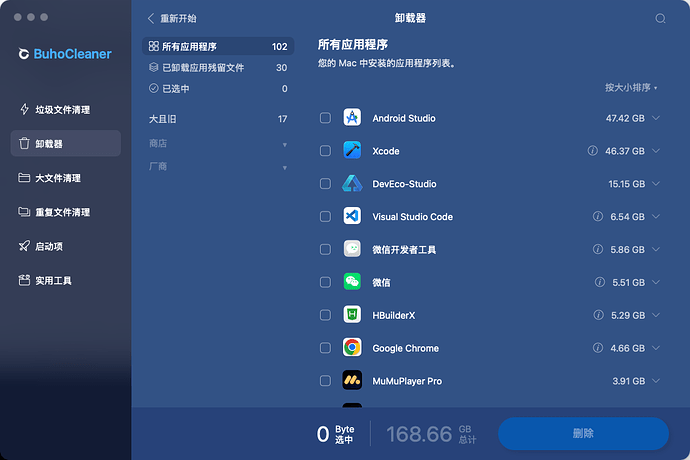Image resolution: width=690 pixels, height=460 pixels.
Task: Click the folder icon for 大文件清理
Action: click(24, 177)
